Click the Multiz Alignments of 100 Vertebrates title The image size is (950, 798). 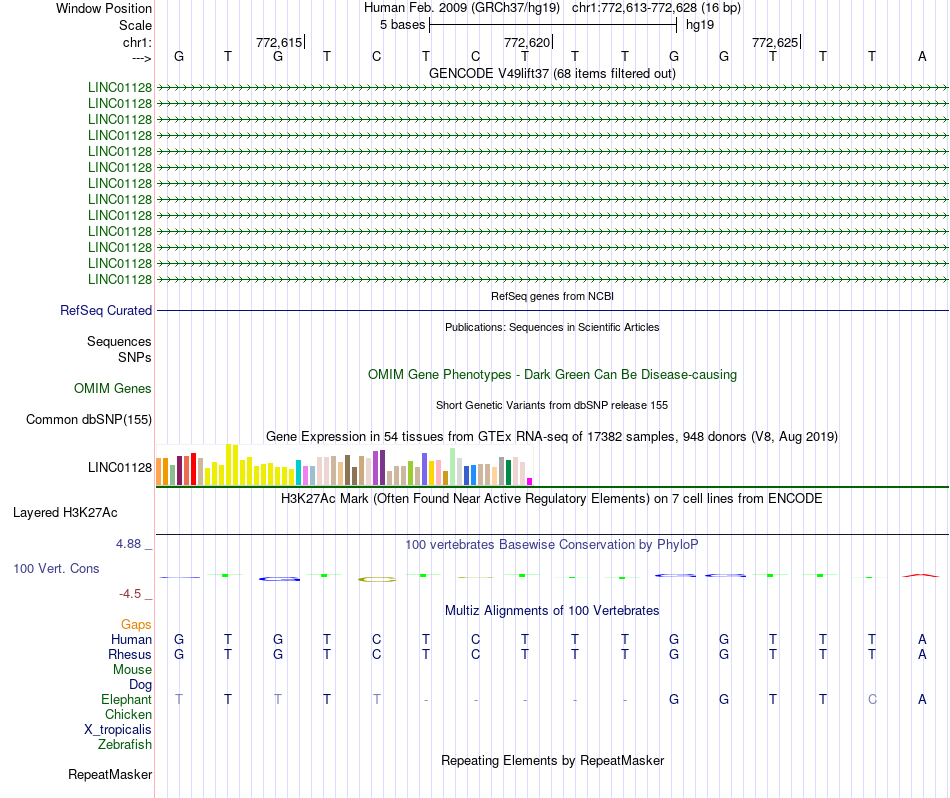point(552,610)
